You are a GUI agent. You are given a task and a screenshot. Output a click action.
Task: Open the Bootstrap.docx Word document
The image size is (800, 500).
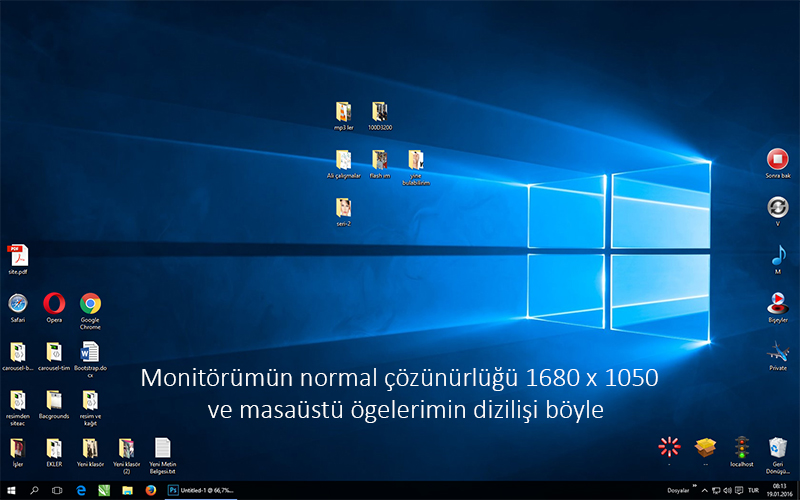(x=90, y=359)
